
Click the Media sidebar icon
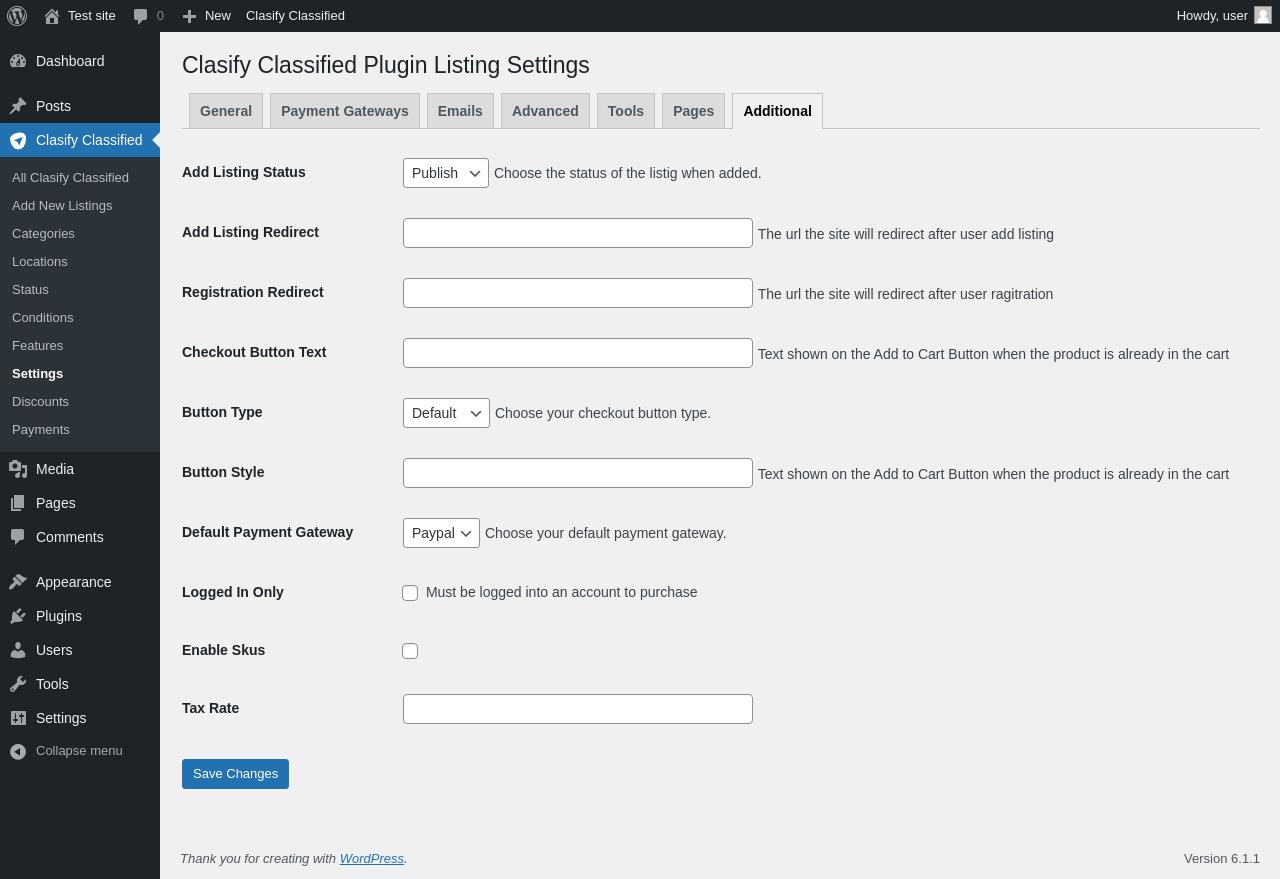point(18,469)
